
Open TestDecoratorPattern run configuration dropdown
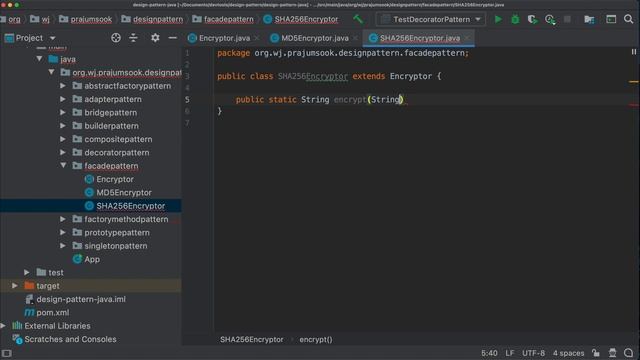431,19
